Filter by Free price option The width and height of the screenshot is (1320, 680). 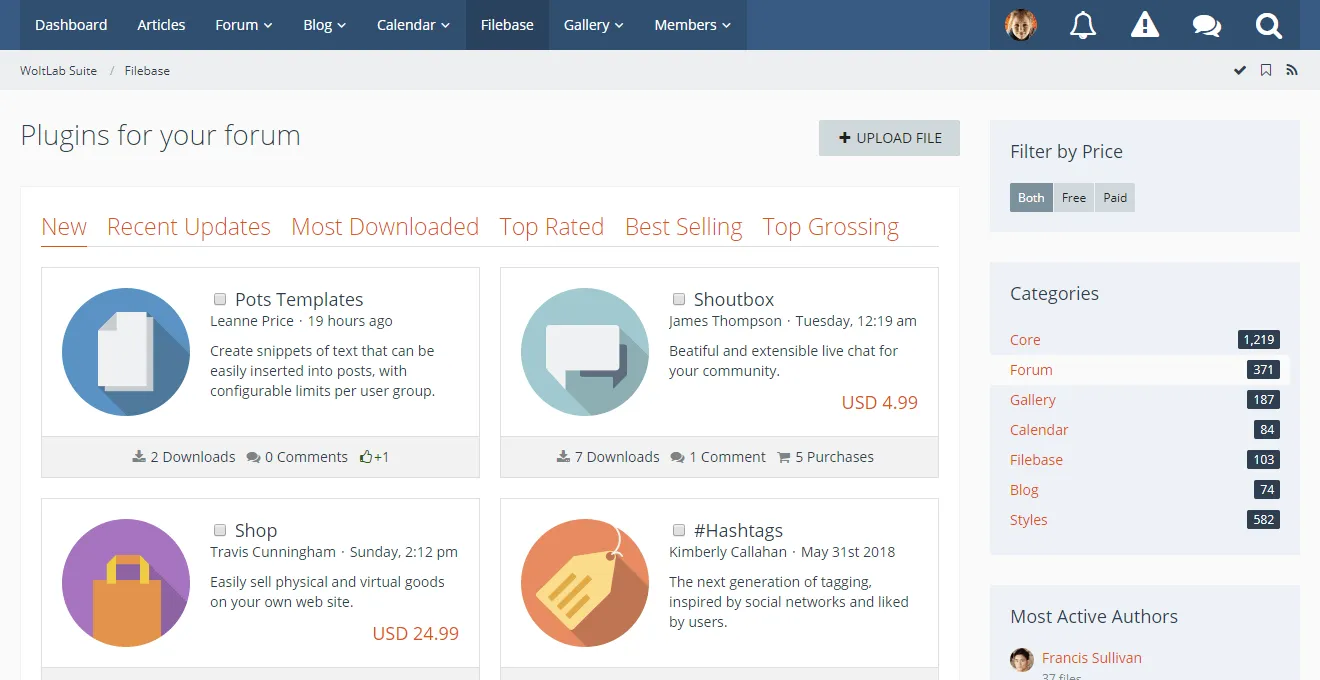1074,198
